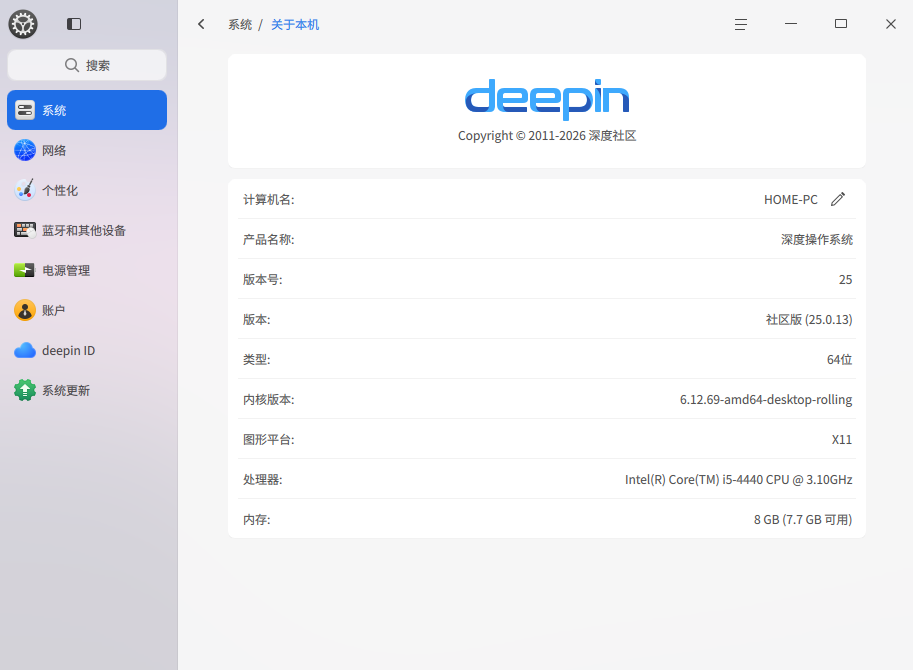
Task: Open the title bar hamburger menu
Action: pyautogui.click(x=741, y=24)
